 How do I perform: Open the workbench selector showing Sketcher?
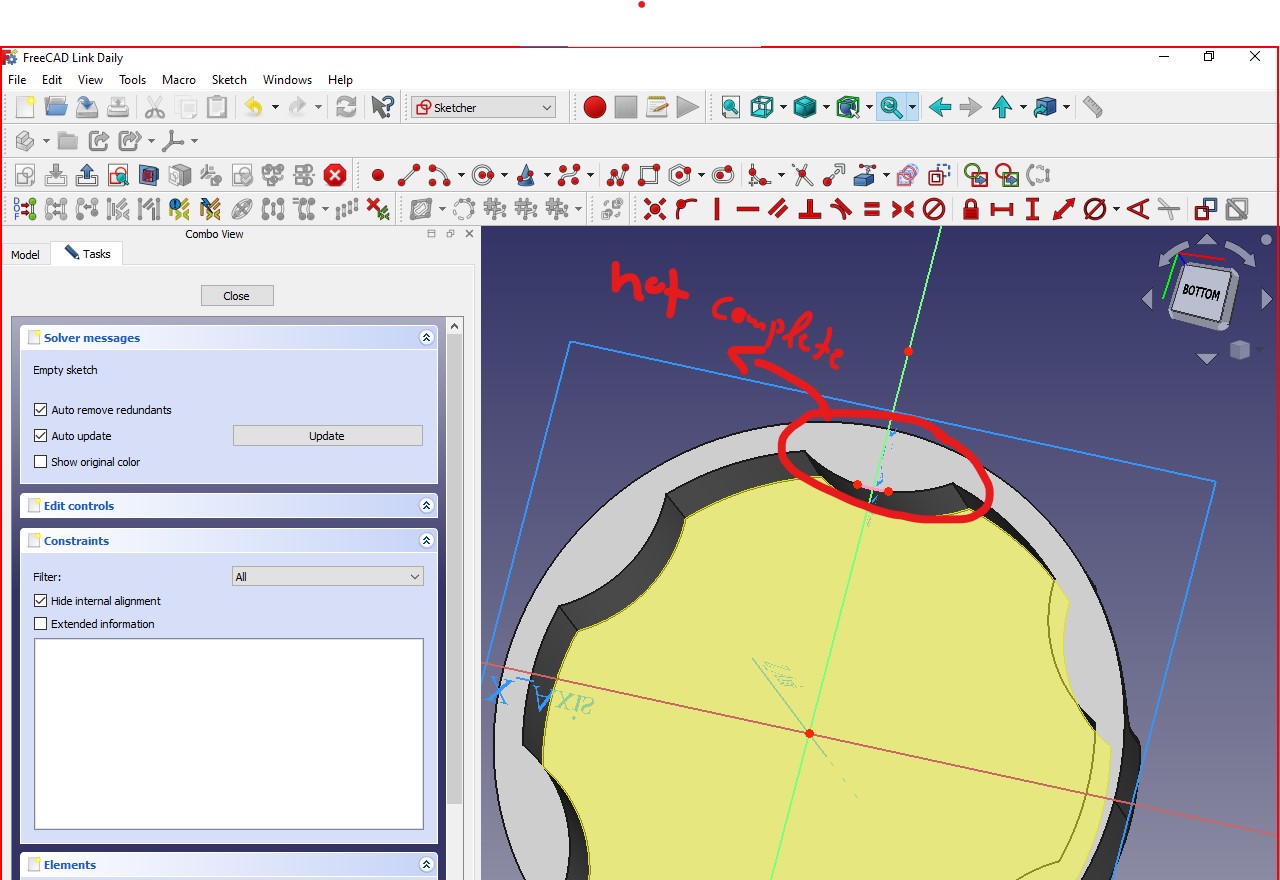pyautogui.click(x=483, y=106)
